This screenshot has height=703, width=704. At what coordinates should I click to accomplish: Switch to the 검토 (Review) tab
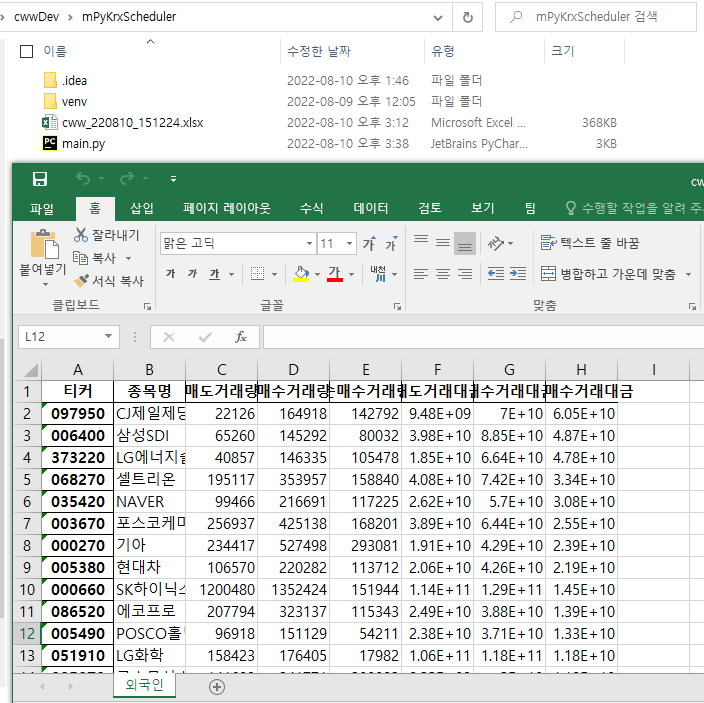coord(430,208)
